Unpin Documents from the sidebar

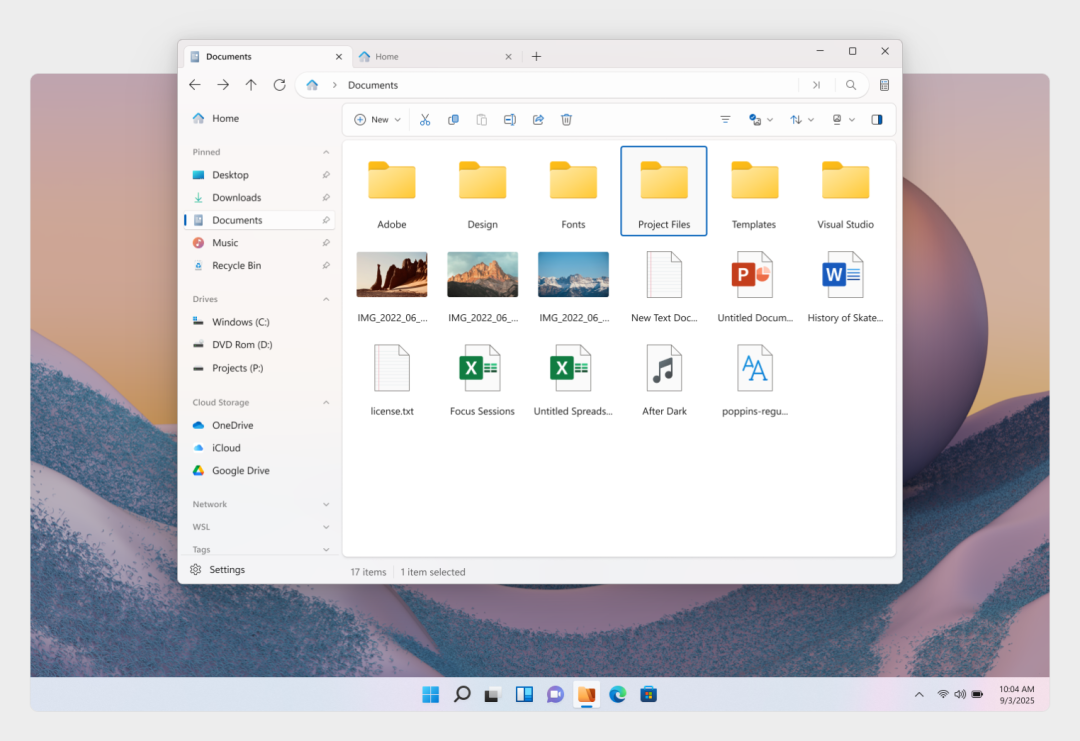(326, 220)
